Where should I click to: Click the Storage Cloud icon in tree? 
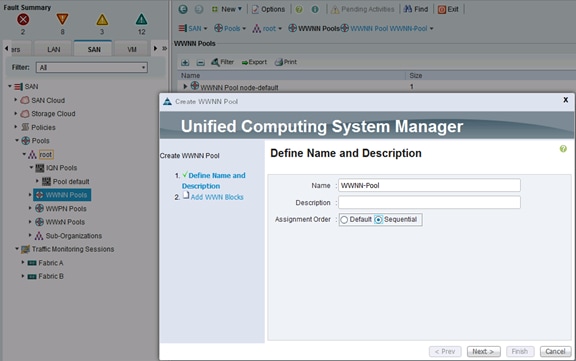pyautogui.click(x=25, y=114)
